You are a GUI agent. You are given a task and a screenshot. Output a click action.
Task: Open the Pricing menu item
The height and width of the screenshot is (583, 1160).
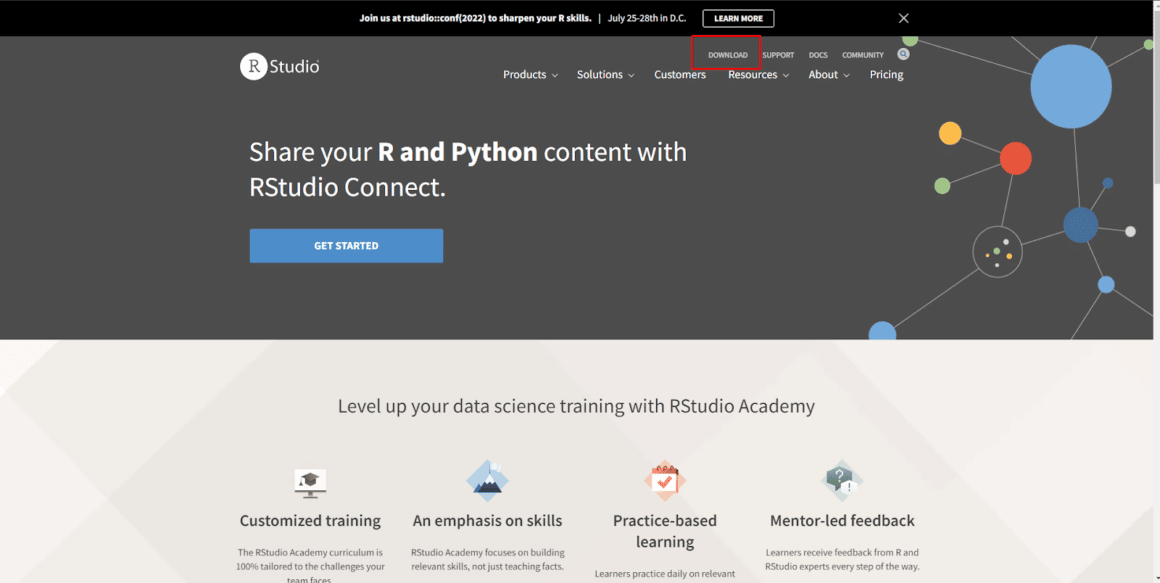pos(886,74)
